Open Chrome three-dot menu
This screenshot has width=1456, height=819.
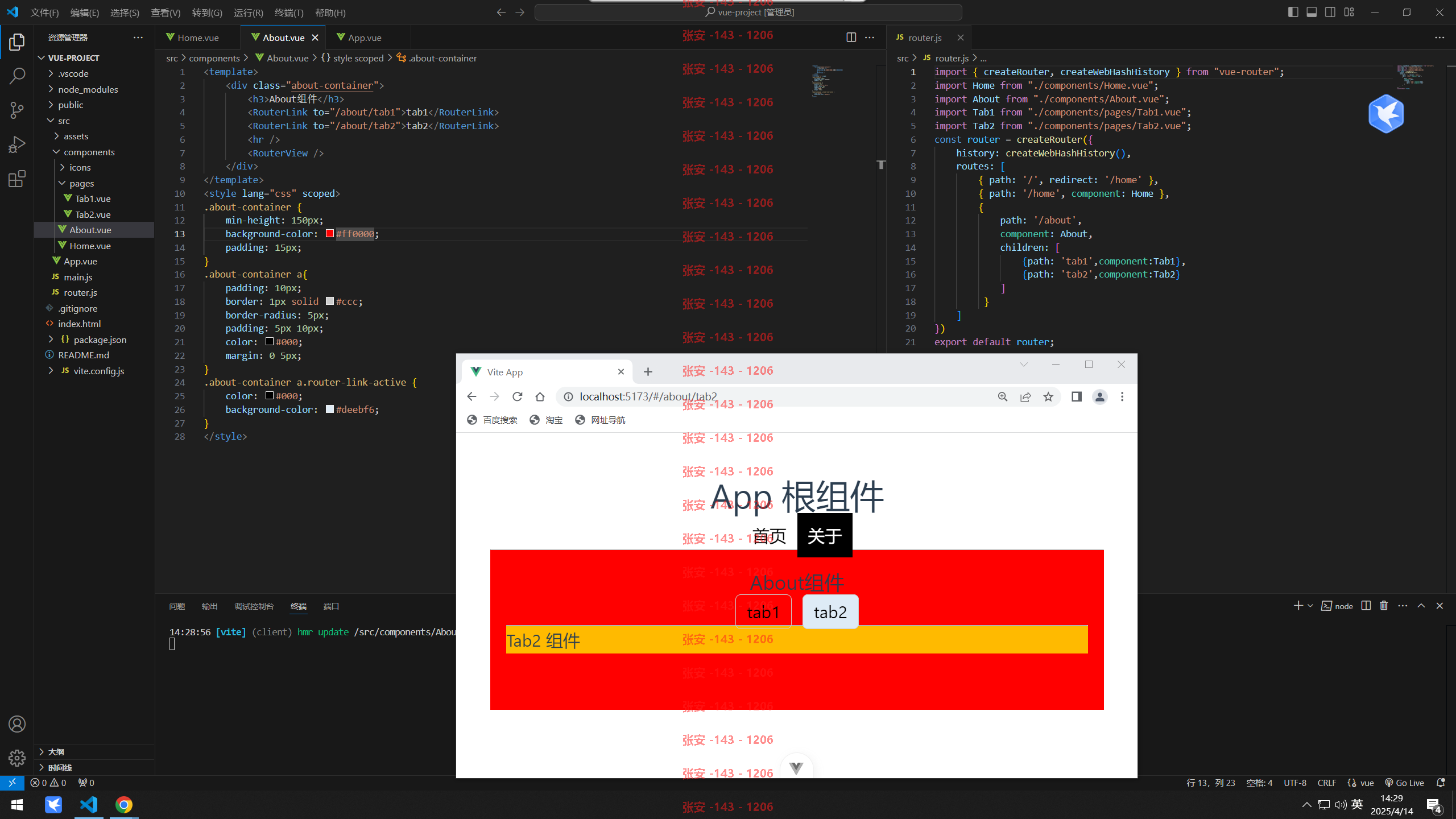(x=1122, y=397)
